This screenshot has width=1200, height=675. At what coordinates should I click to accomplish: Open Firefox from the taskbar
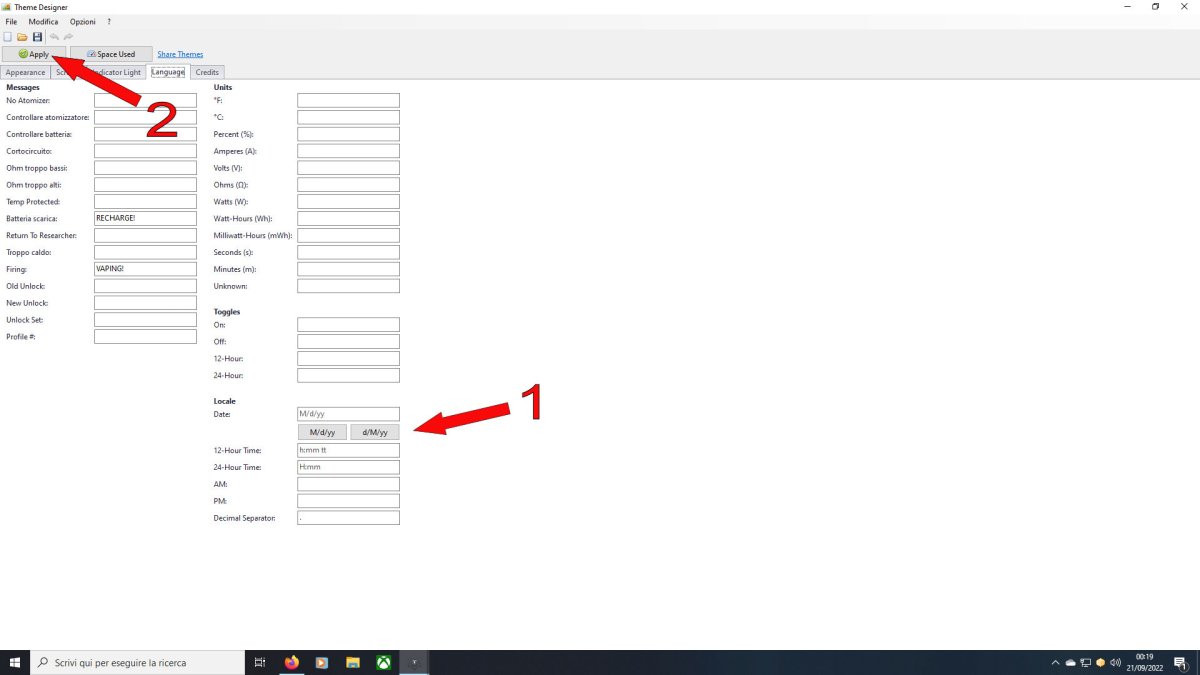point(292,662)
